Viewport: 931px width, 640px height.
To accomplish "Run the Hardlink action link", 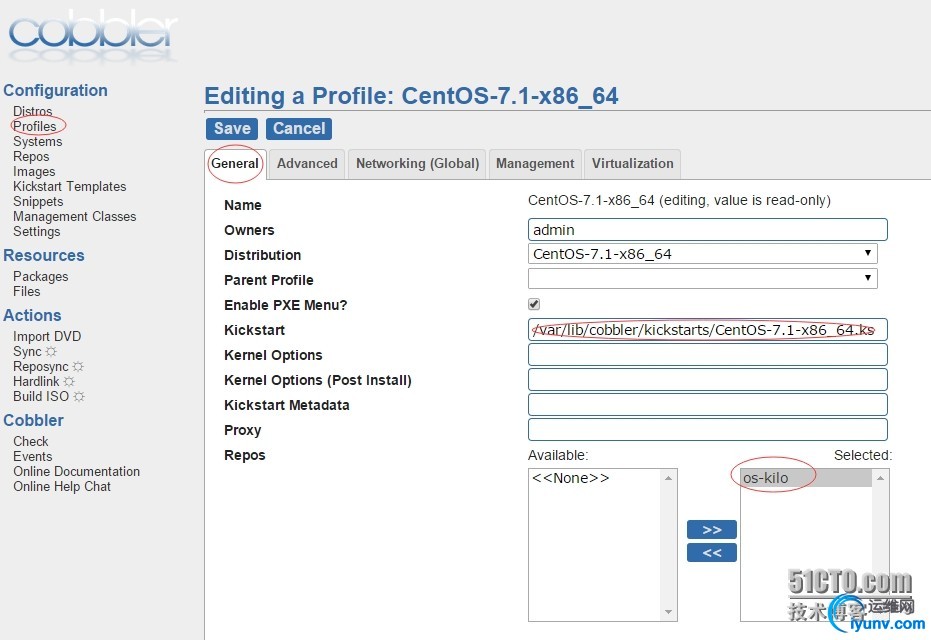I will pos(36,381).
